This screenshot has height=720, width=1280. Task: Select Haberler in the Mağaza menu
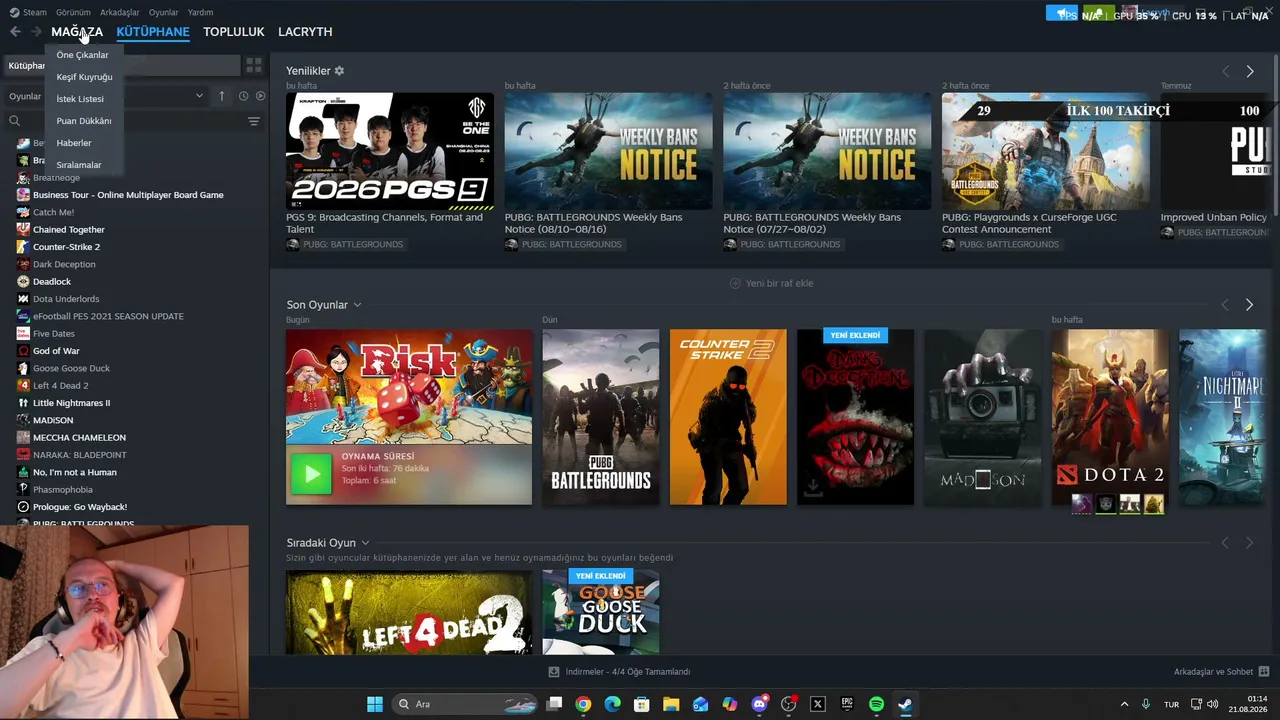pyautogui.click(x=74, y=143)
